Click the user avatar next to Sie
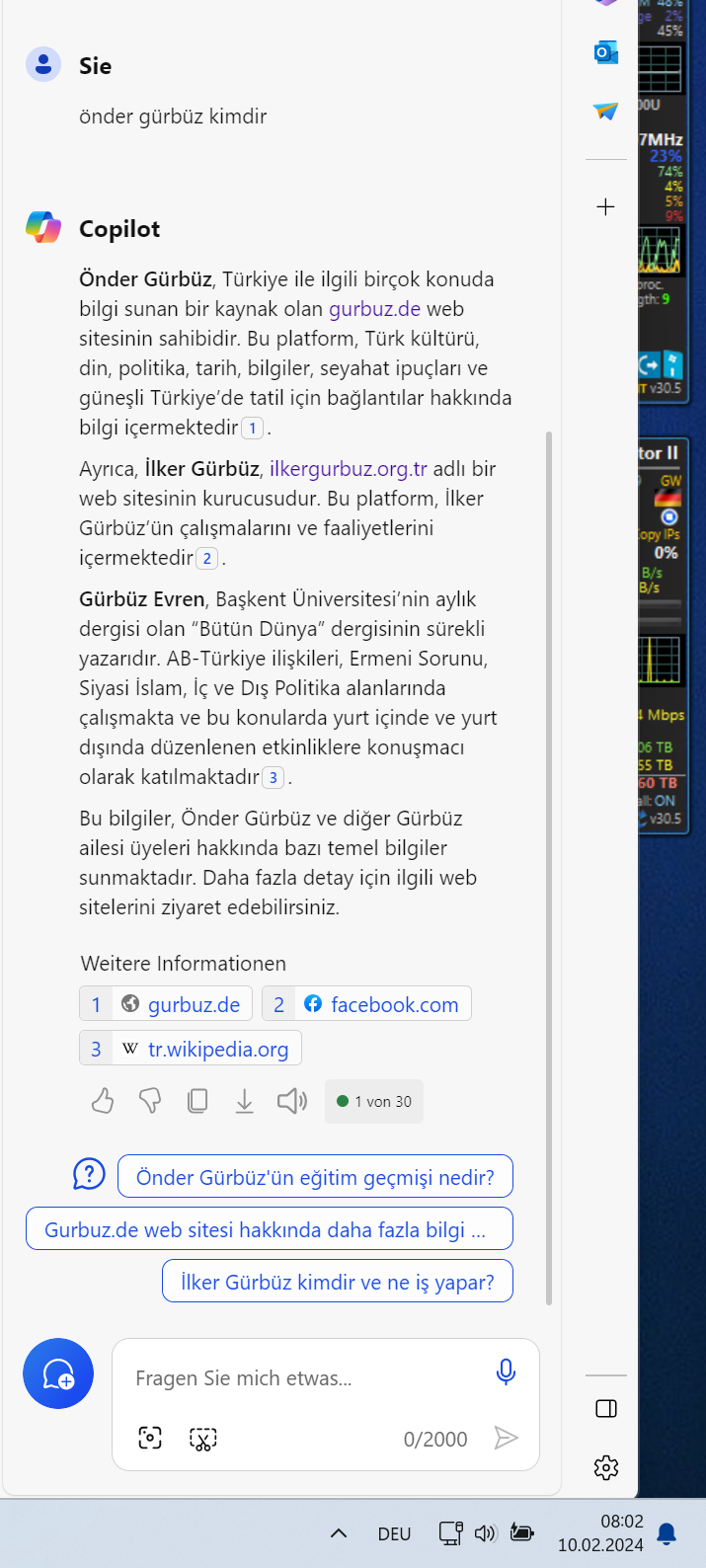This screenshot has height=1568, width=706. tap(43, 65)
